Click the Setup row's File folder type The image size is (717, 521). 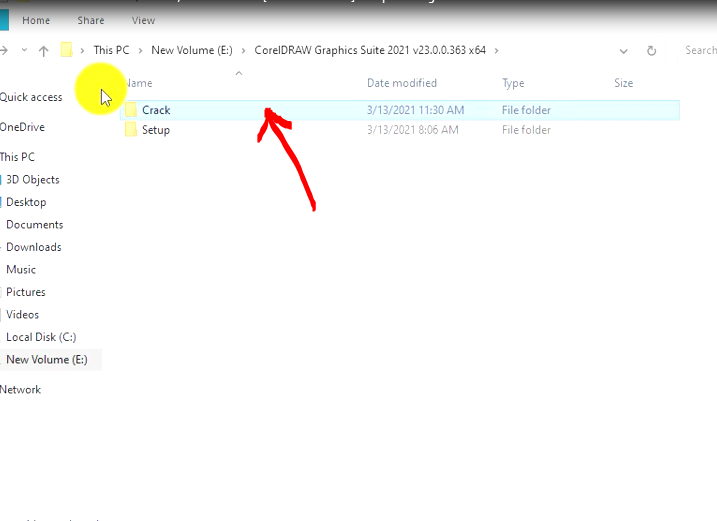coord(526,130)
